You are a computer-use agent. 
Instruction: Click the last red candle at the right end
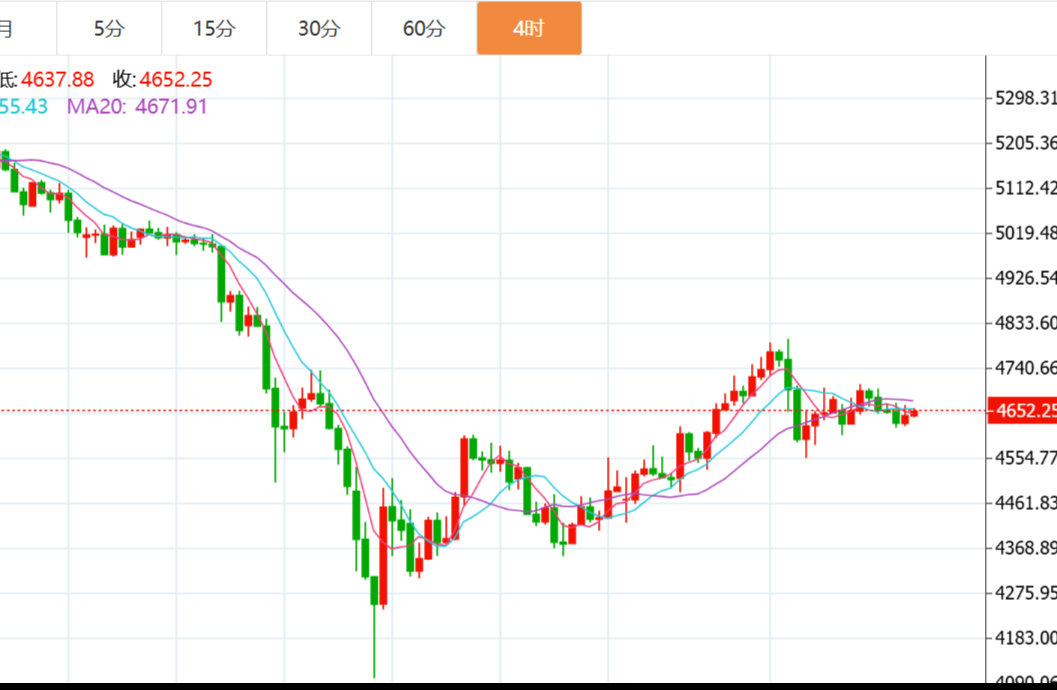(913, 413)
